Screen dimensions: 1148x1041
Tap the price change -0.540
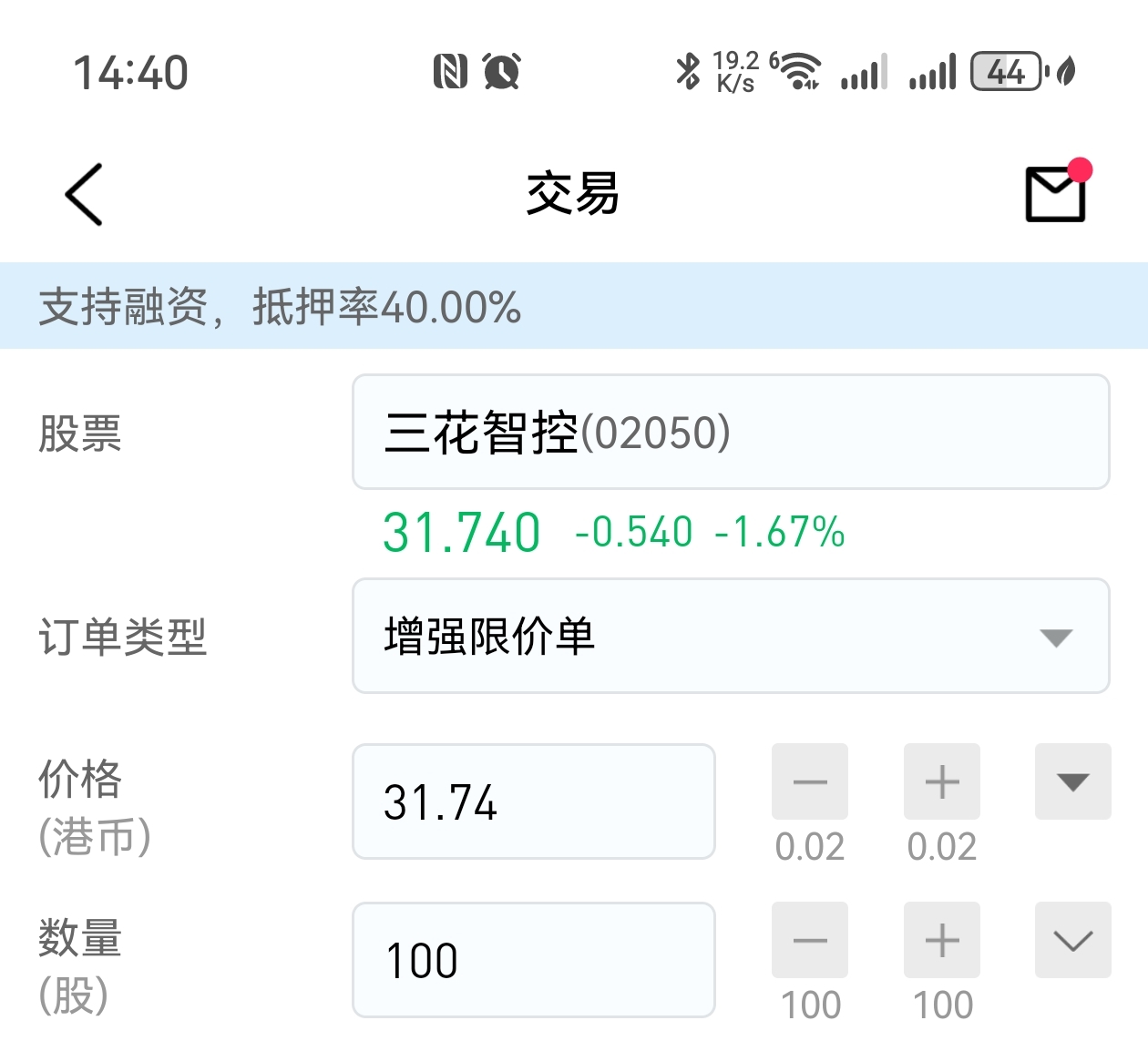pos(633,532)
